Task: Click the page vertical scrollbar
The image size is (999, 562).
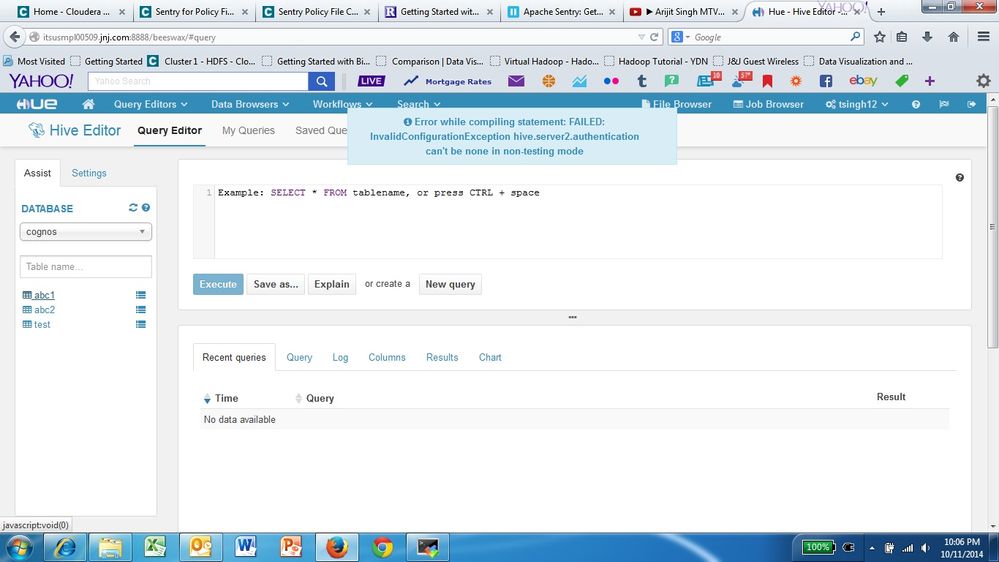Action: coord(993,226)
